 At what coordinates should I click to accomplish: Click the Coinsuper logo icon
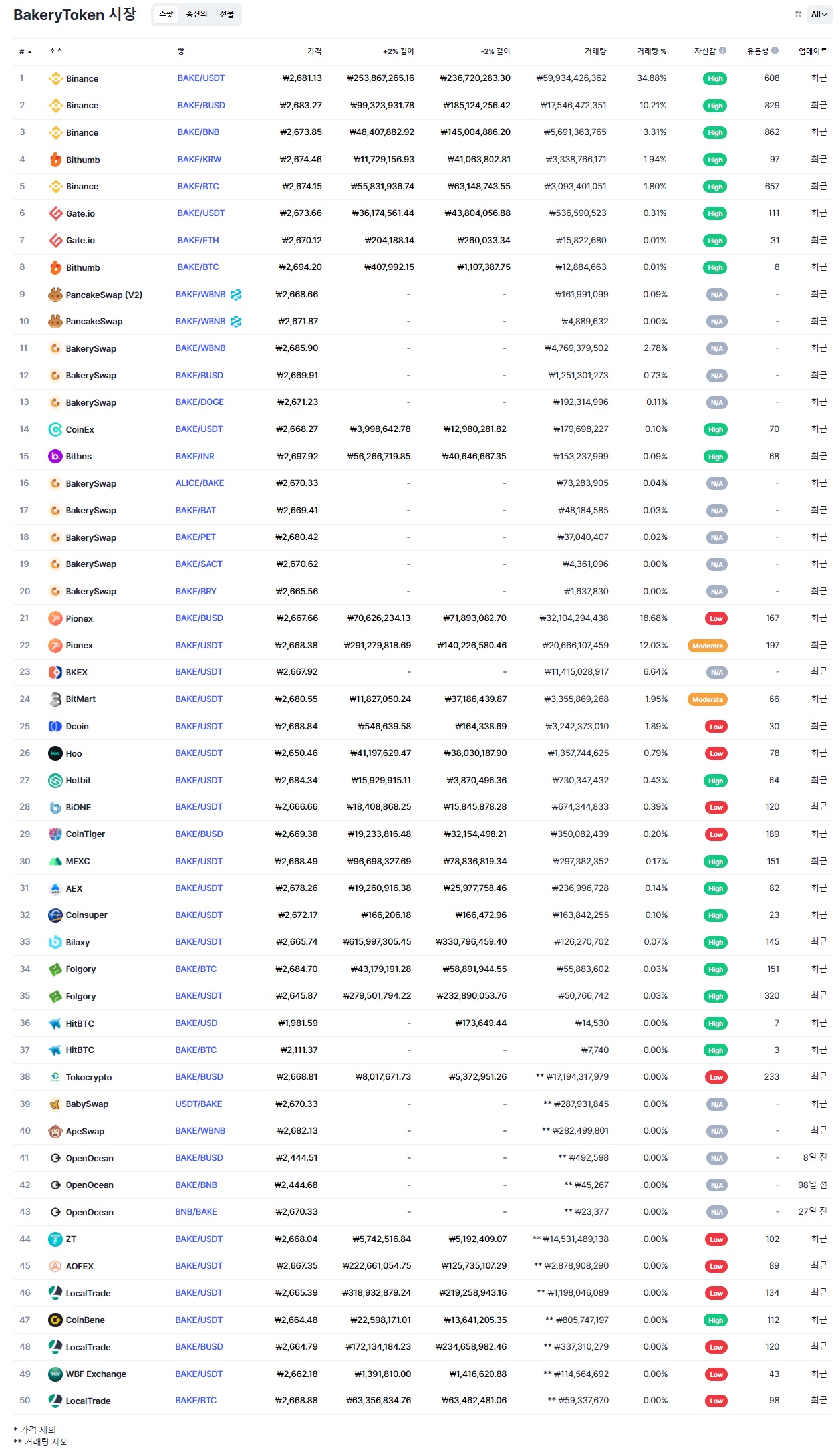click(55, 915)
